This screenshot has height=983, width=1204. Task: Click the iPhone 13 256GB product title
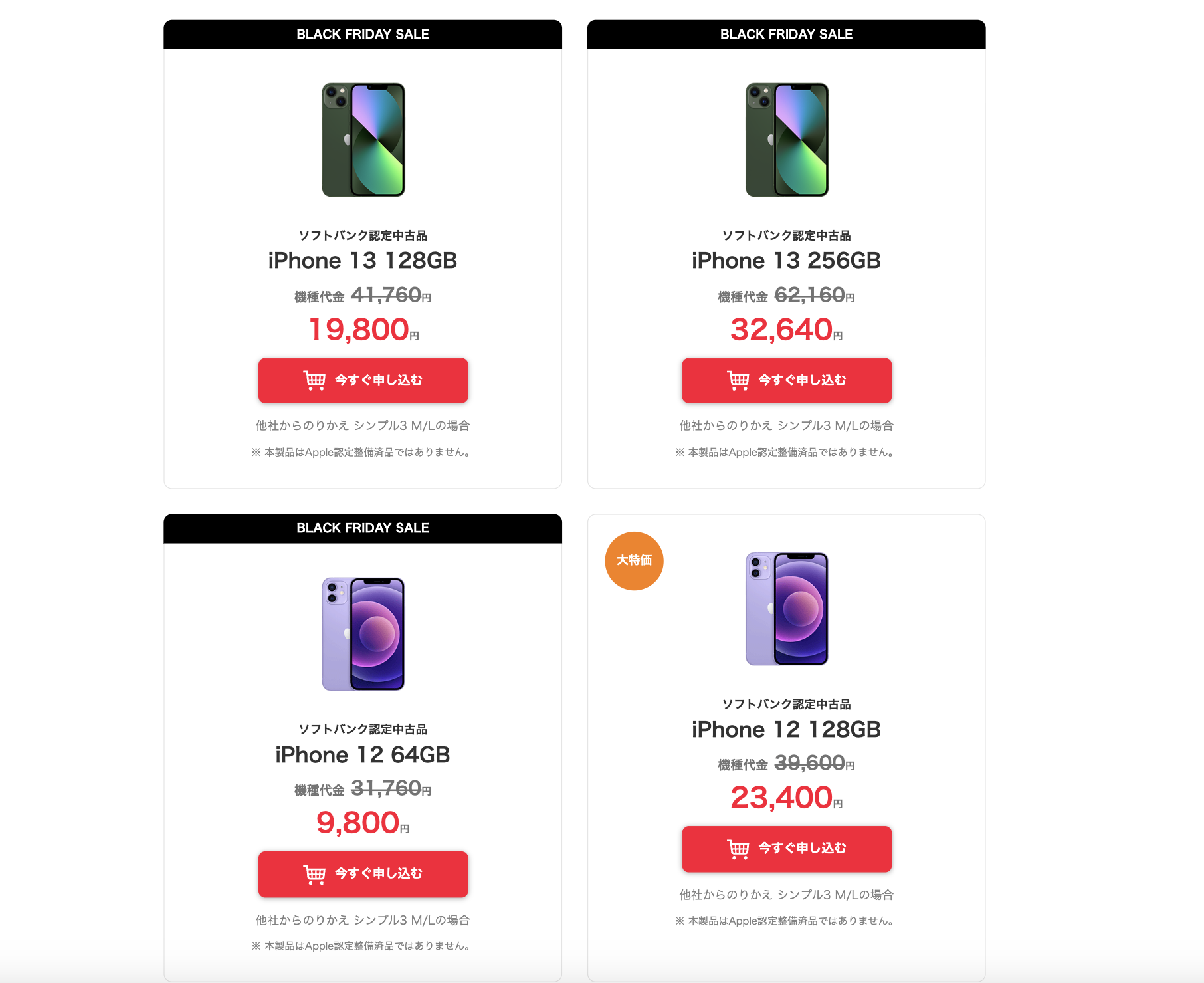tap(786, 261)
